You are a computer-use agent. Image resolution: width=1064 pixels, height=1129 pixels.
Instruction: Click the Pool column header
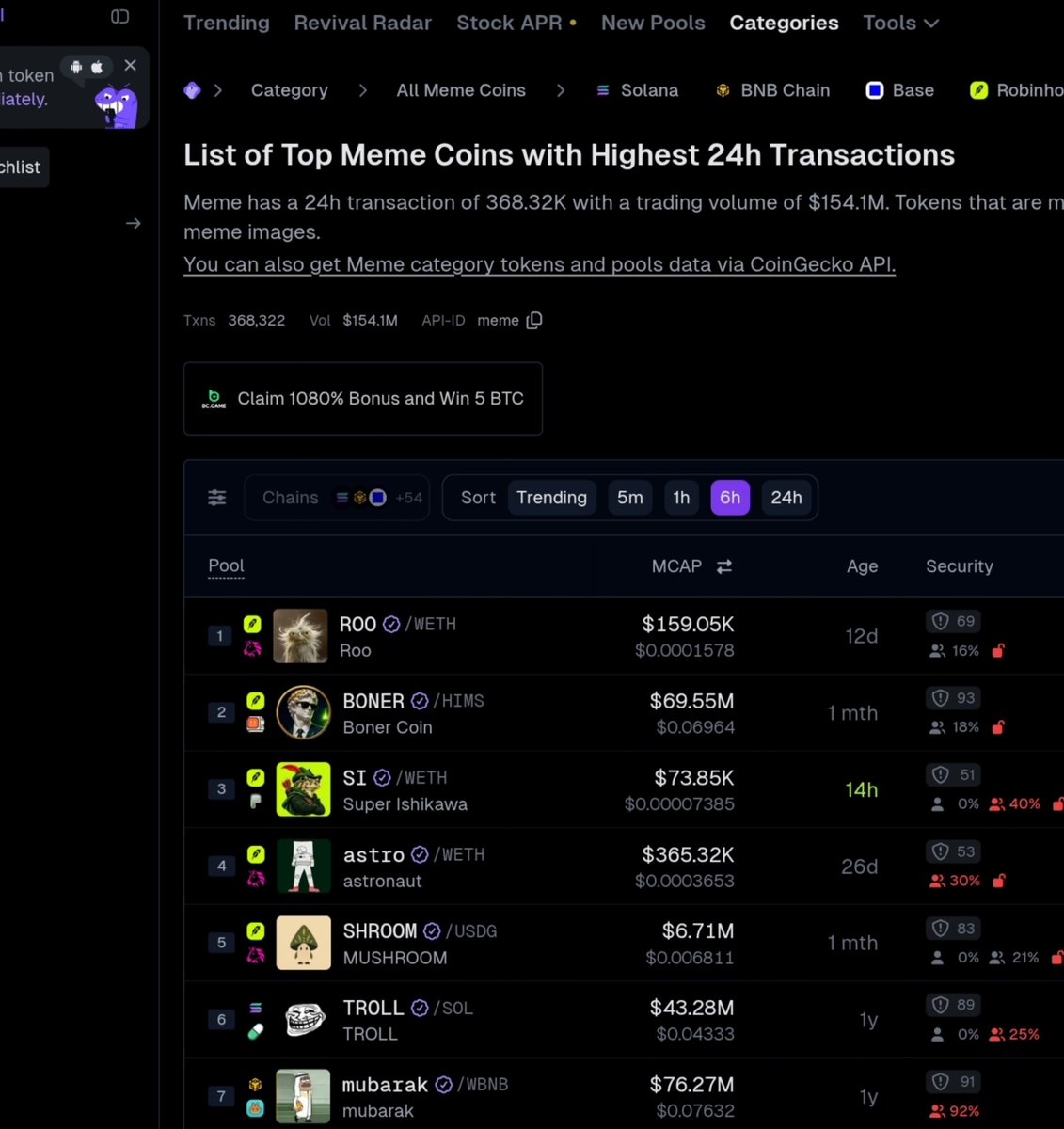point(226,565)
